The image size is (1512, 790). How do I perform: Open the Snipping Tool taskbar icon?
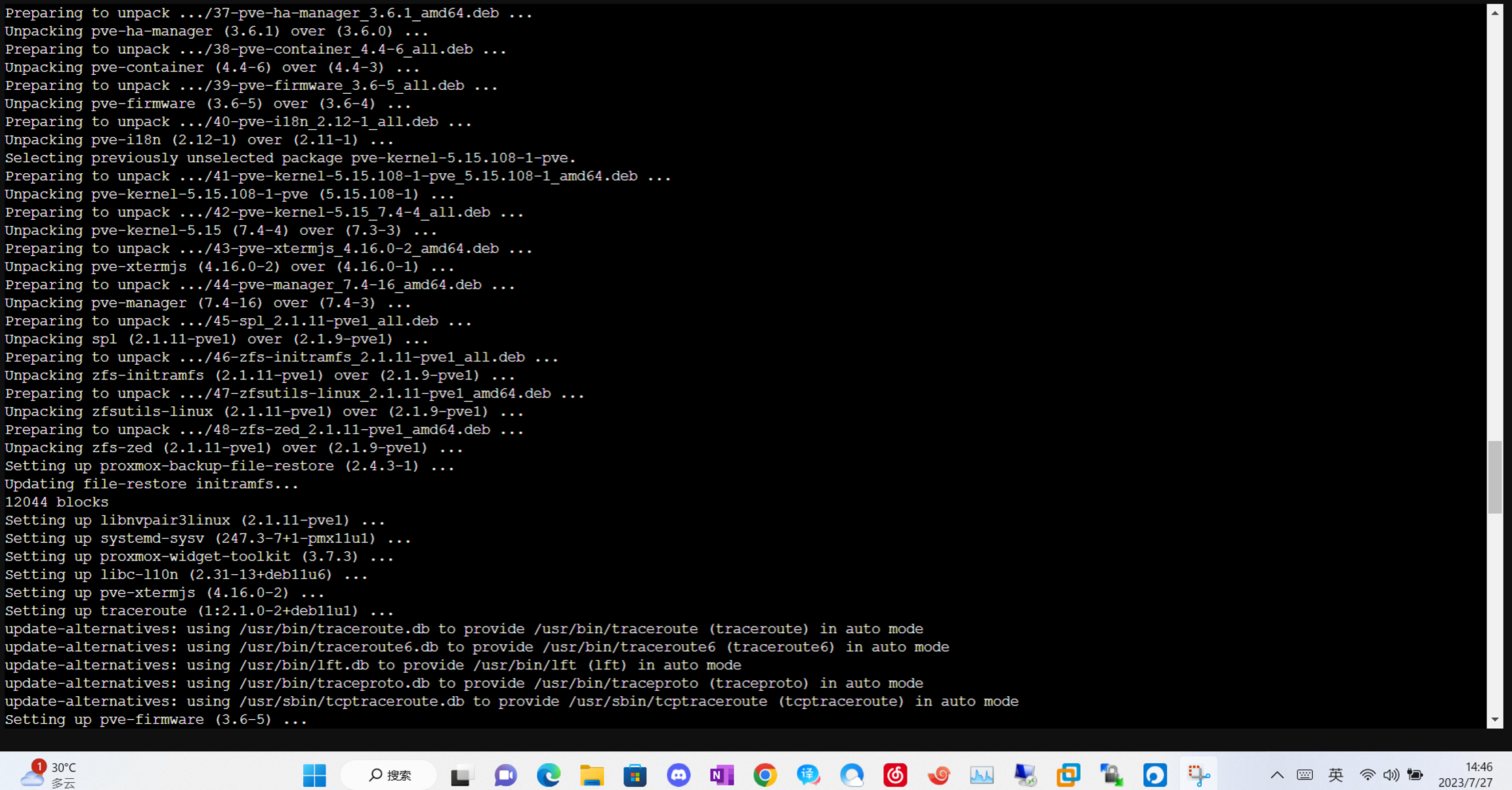[x=1198, y=775]
